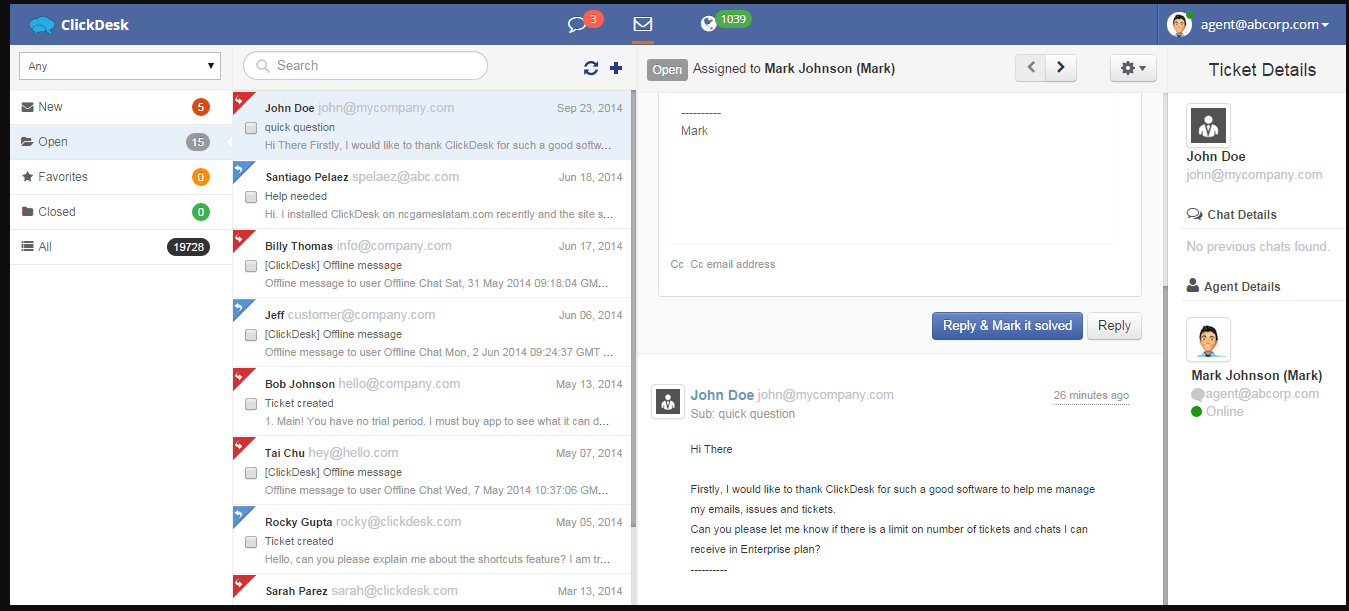The image size is (1349, 611).
Task: Tick the Billy Thomas ticket checkbox
Action: pyautogui.click(x=251, y=266)
